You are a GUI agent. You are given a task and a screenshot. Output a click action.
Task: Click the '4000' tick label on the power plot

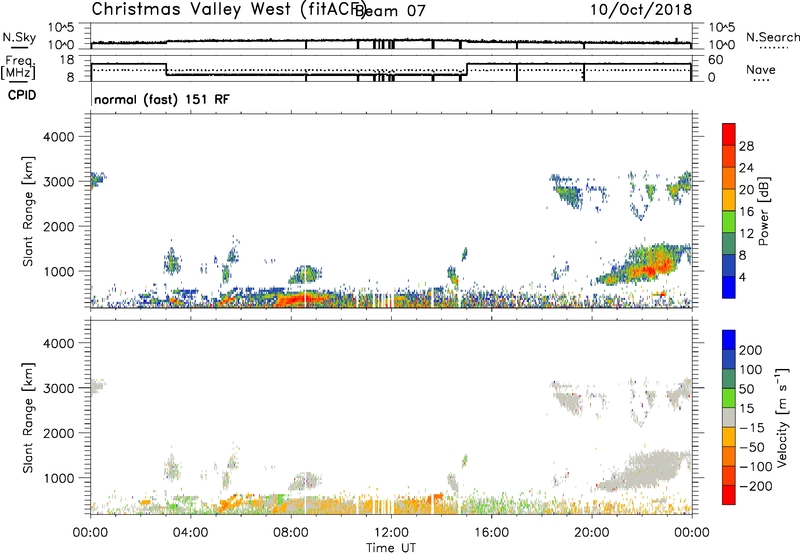58,137
